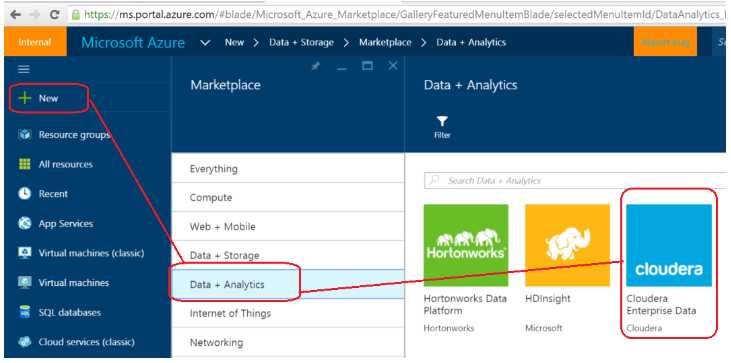
Task: Choose Everything category in Marketplace
Action: [288, 168]
